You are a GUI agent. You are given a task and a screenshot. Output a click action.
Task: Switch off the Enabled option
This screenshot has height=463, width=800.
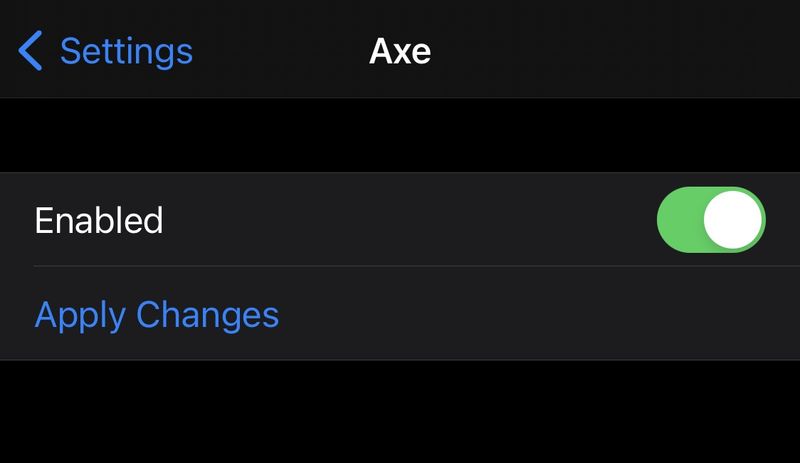pyautogui.click(x=711, y=220)
